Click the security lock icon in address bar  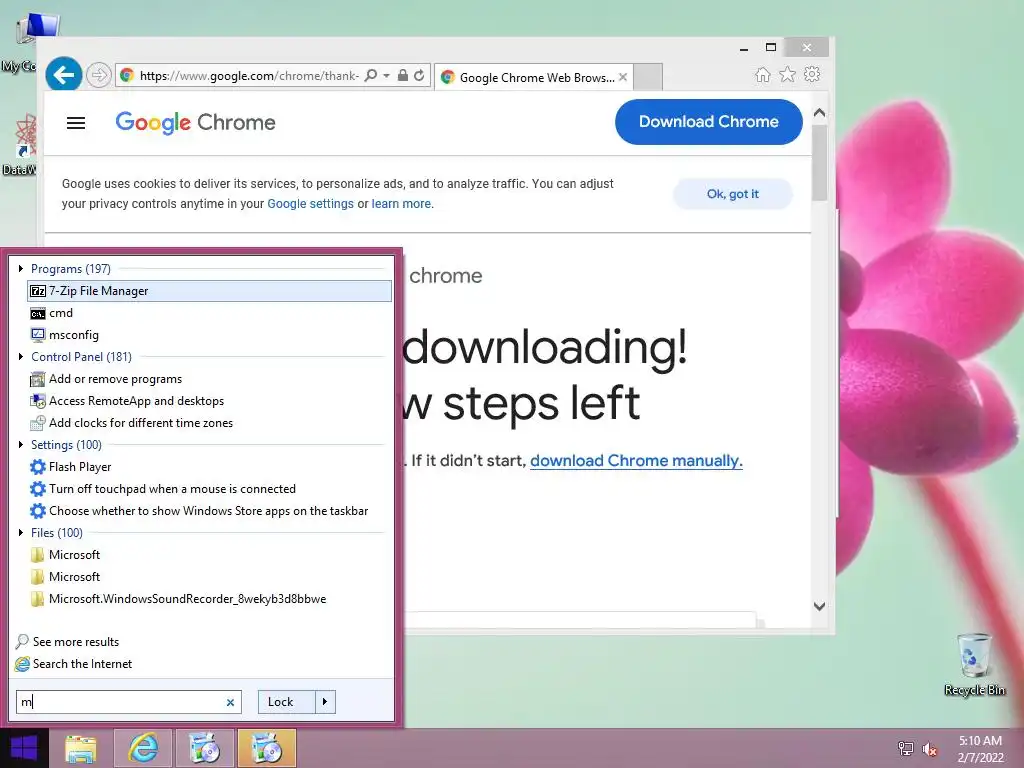click(403, 76)
